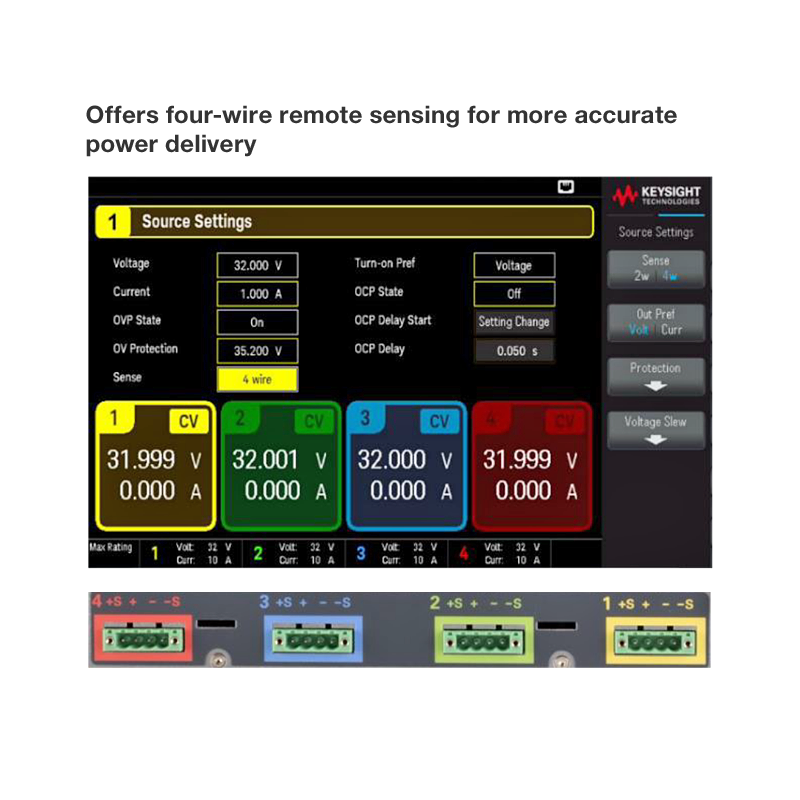Toggle the Sense 2w/4w softkey
The height and width of the screenshot is (800, 800).
(656, 269)
